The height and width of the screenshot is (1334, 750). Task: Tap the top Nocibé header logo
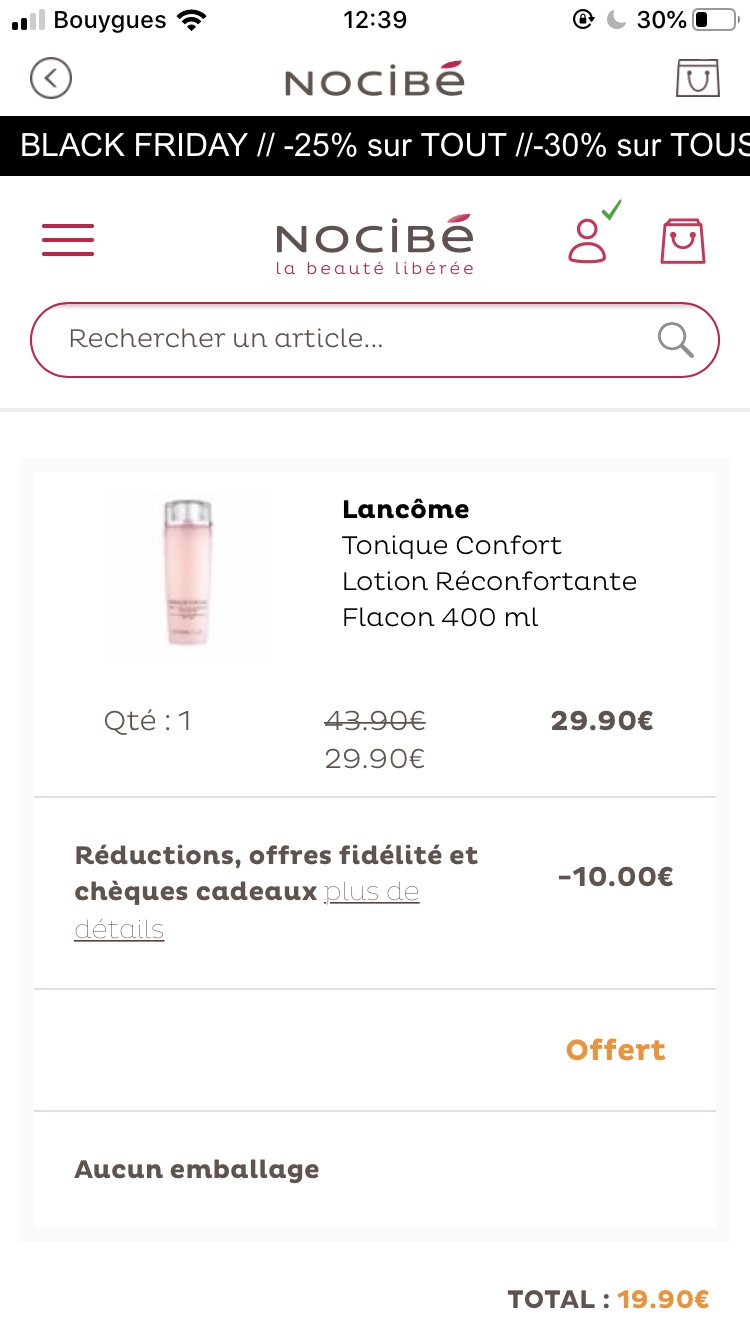coord(375,79)
